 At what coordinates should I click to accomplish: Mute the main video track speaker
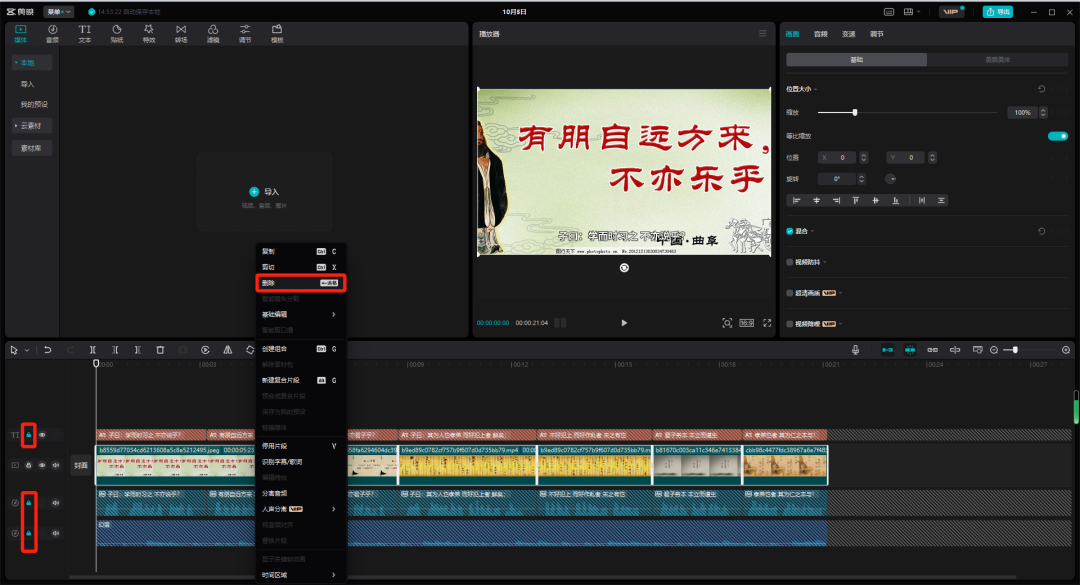(x=56, y=465)
